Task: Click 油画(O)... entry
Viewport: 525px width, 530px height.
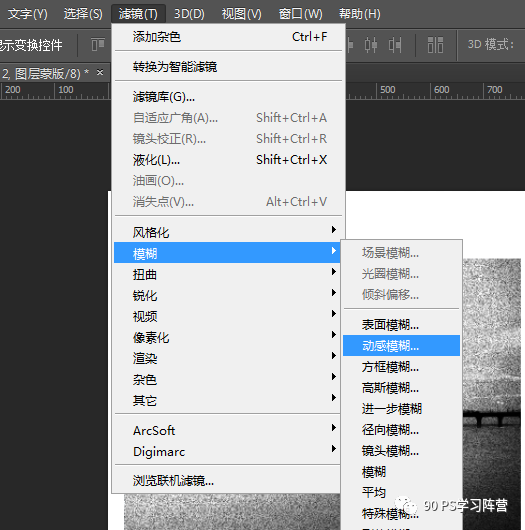Action: click(228, 180)
